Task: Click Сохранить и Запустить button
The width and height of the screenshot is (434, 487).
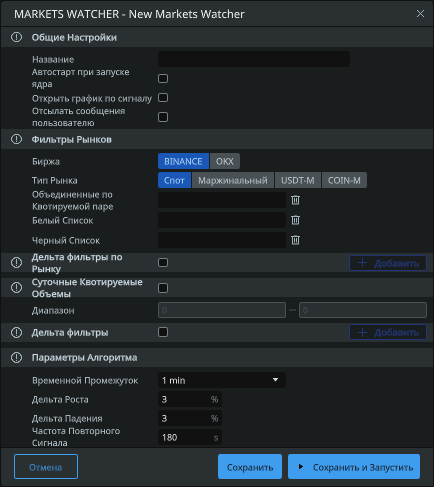Action: point(354,467)
